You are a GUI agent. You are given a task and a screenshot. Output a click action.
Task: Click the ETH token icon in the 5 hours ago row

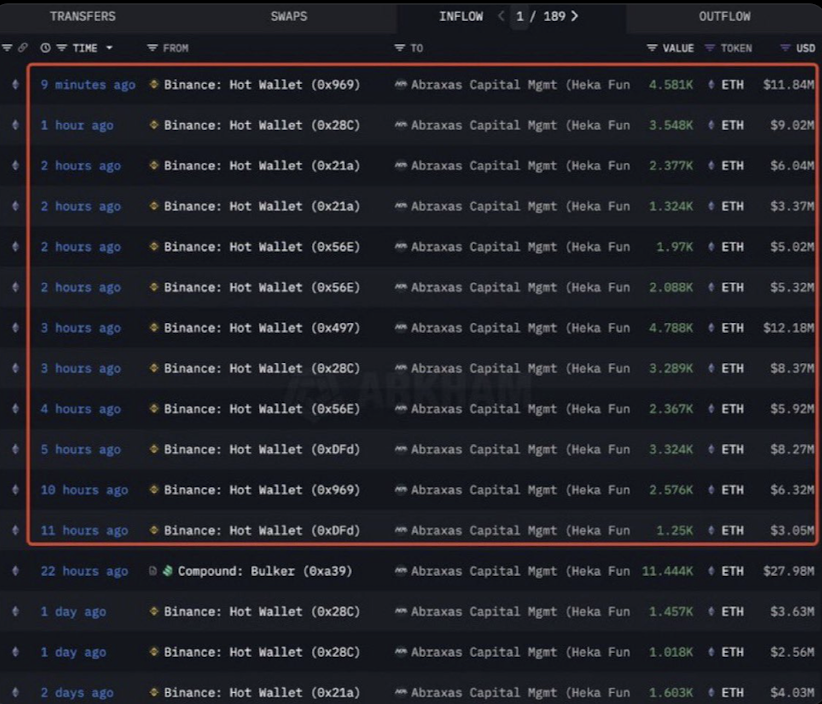[x=711, y=449]
